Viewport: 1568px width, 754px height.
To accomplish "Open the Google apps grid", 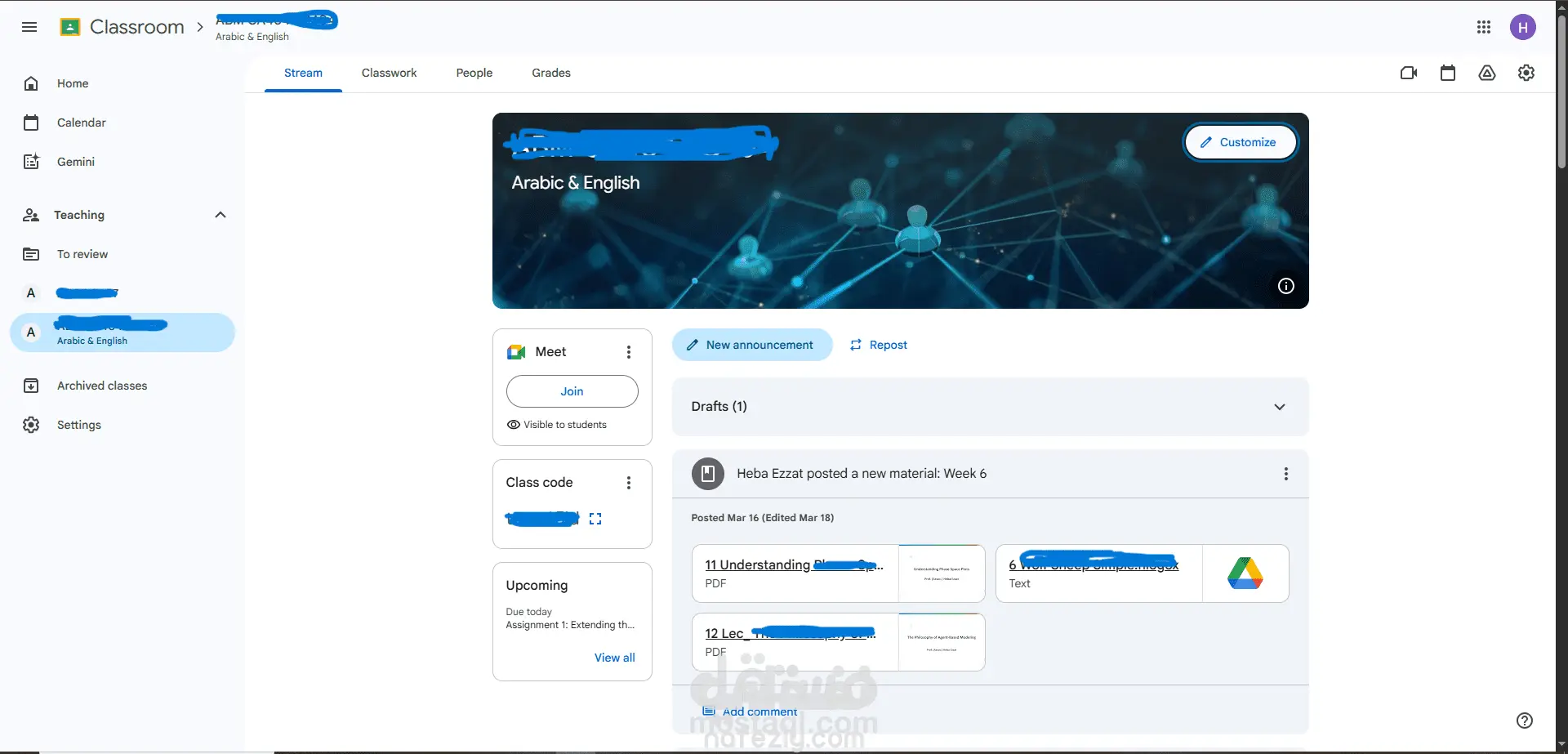I will pos(1484,27).
